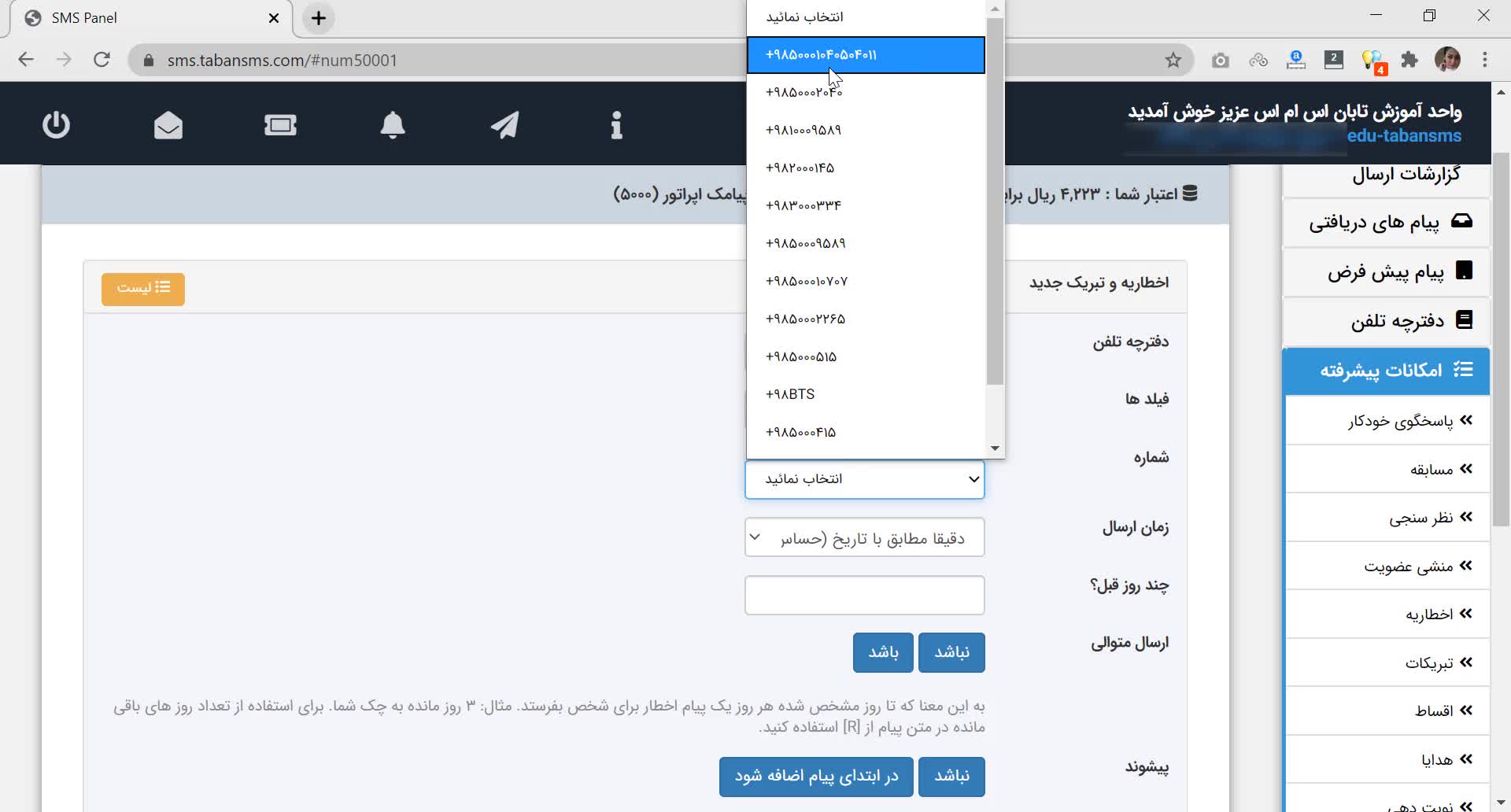This screenshot has height=812, width=1511.
Task: Go back to previous page
Action: (26, 60)
